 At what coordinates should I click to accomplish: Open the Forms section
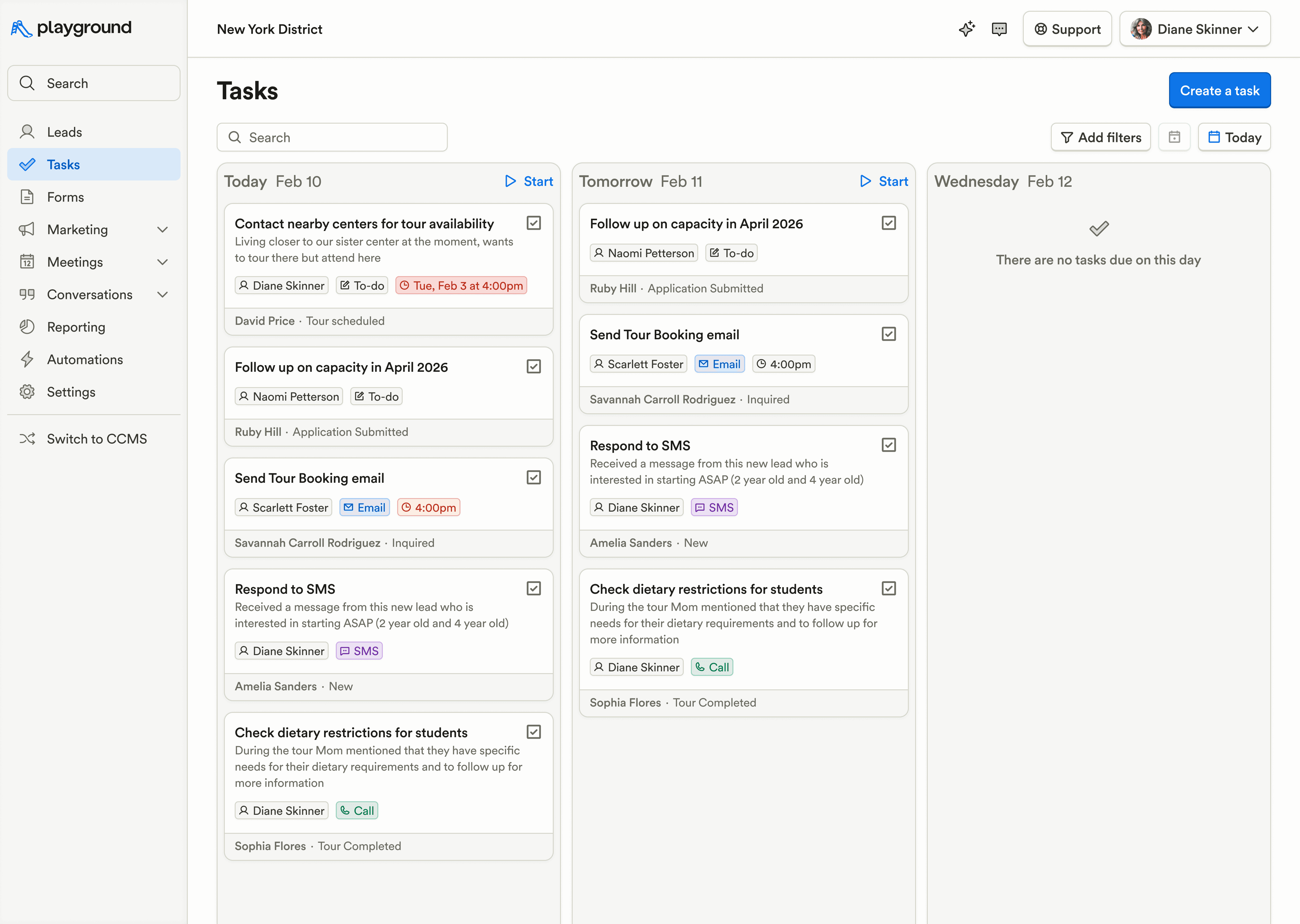(x=65, y=197)
